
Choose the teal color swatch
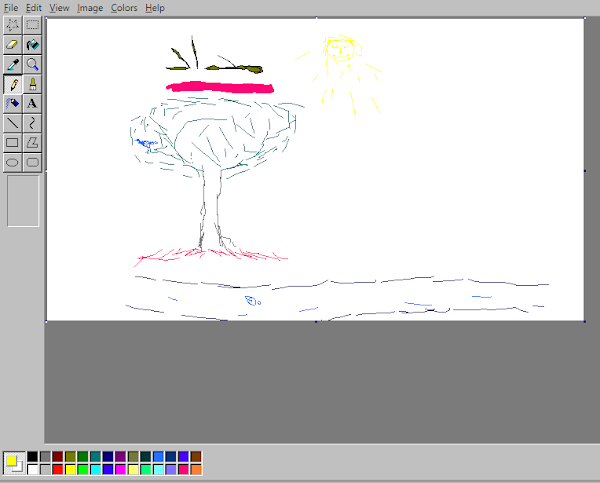(95, 456)
